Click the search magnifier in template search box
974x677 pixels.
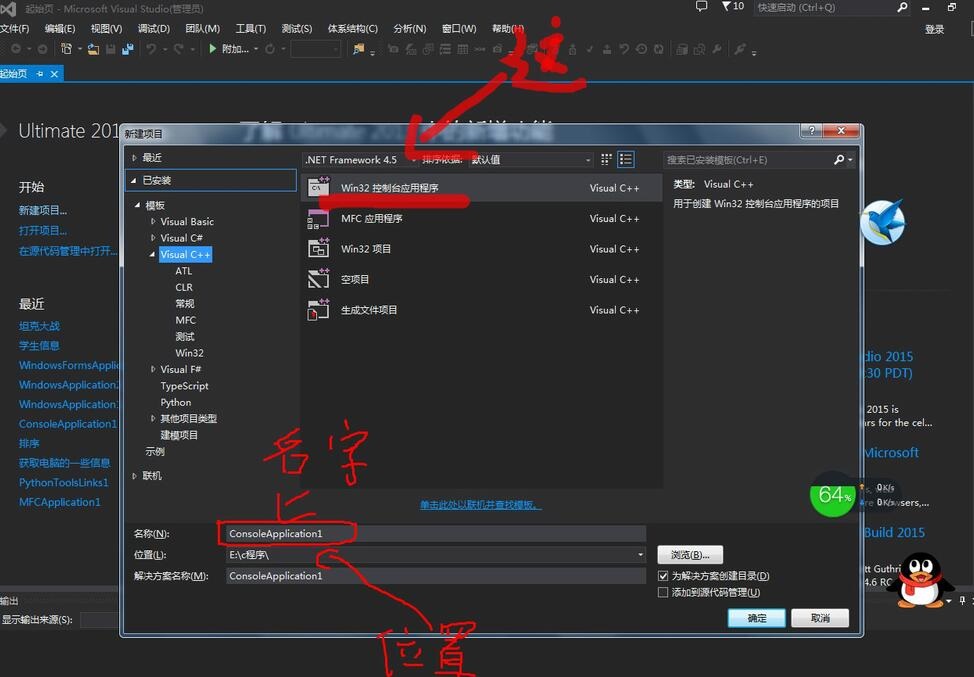tap(839, 160)
